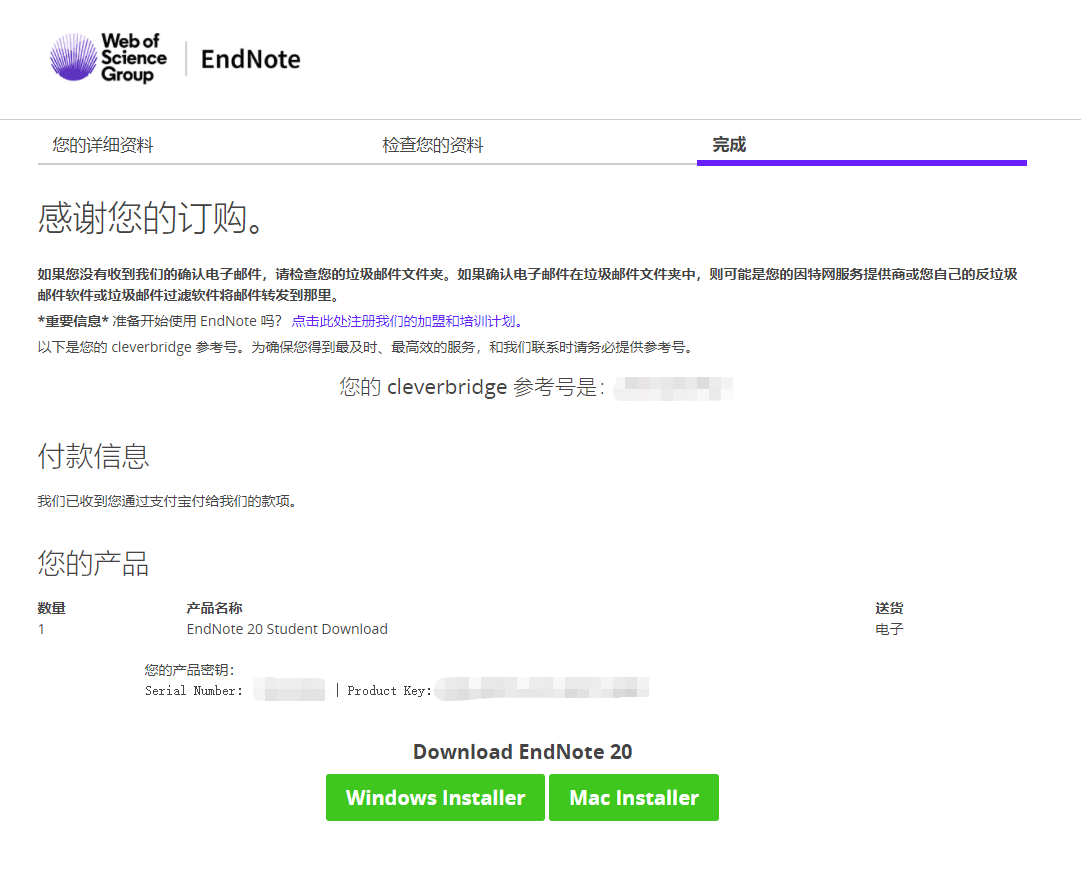
Task: Click the Download EndNote 20 heading
Action: point(523,751)
